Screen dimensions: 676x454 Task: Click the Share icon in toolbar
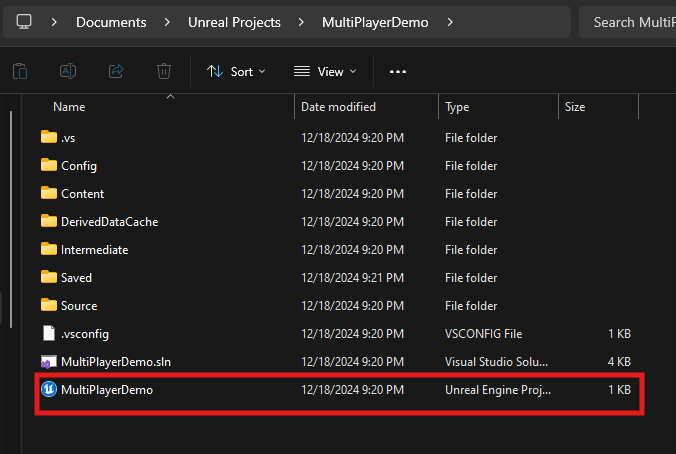coord(116,71)
